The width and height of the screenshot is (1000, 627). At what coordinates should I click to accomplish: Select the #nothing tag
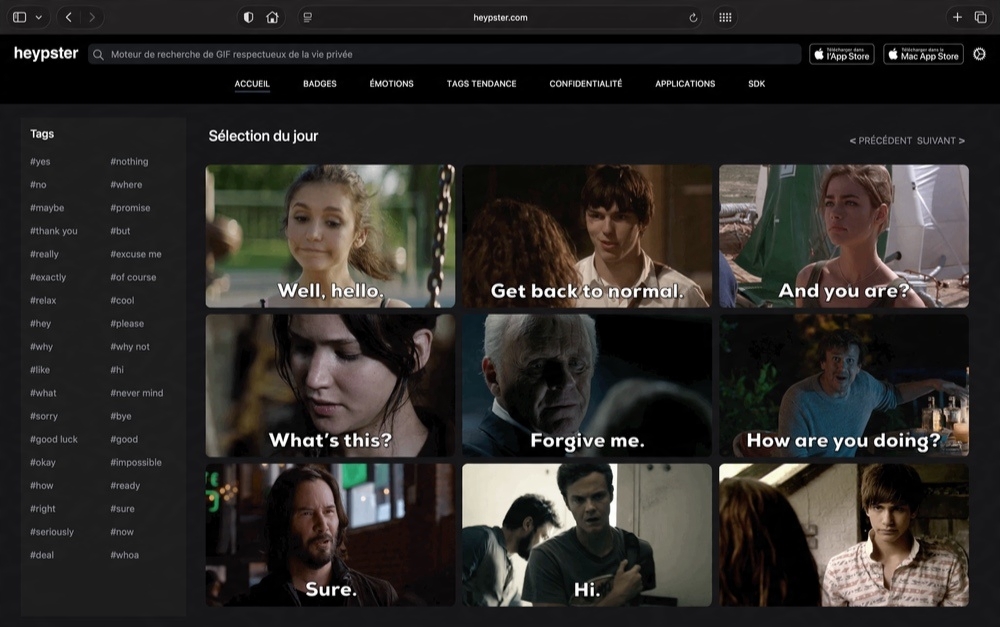click(129, 161)
